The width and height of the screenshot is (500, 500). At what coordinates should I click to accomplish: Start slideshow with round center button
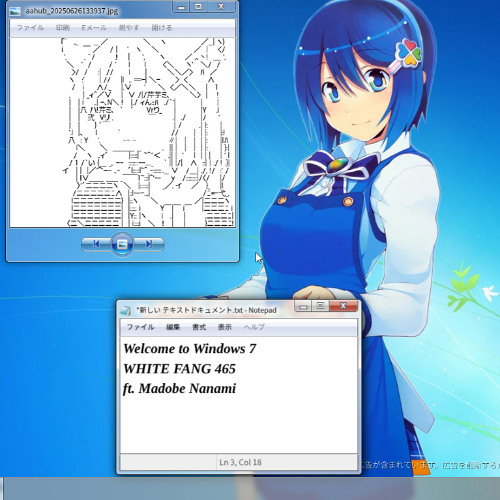122,244
